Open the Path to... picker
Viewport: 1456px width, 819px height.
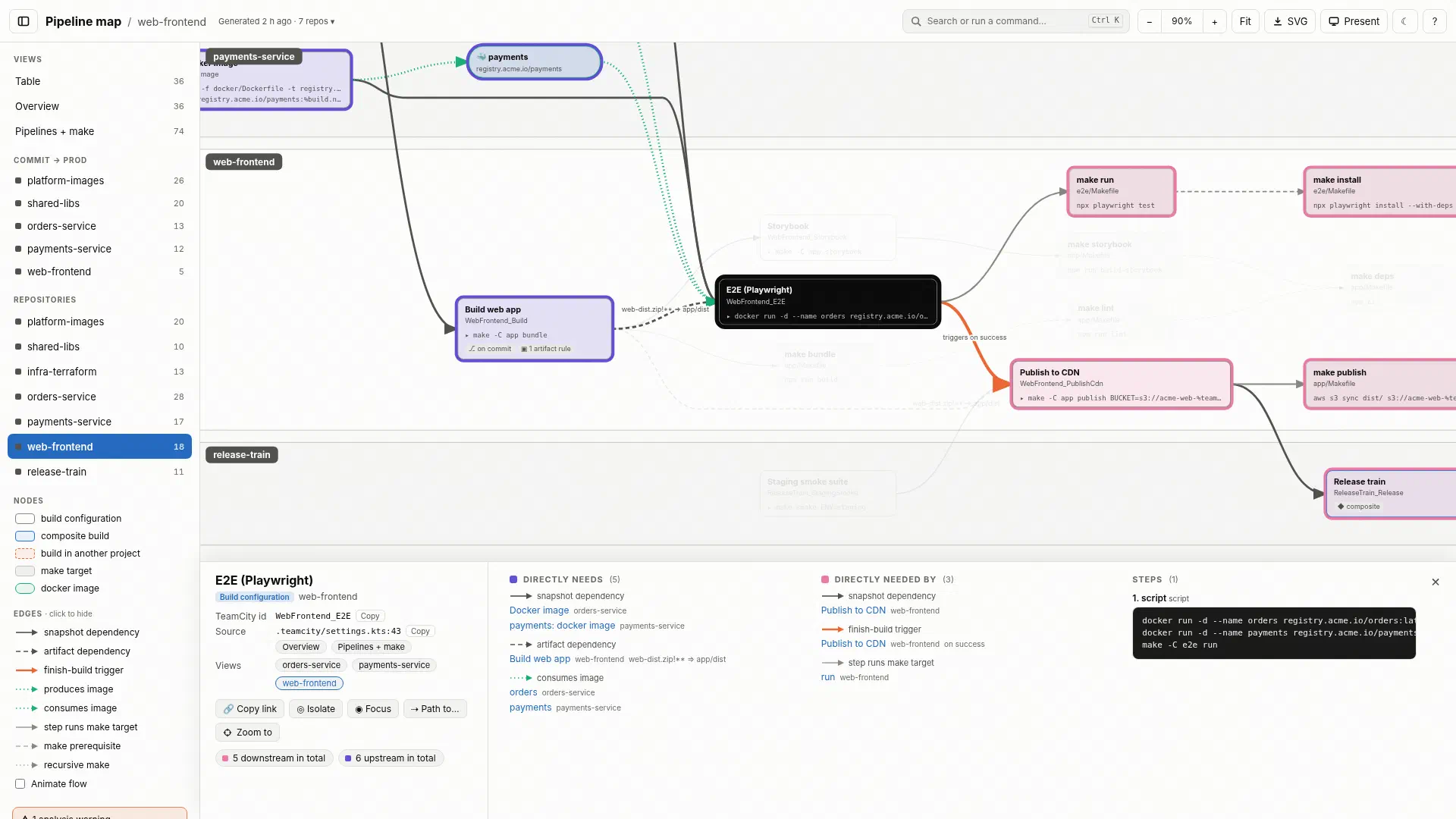point(435,709)
